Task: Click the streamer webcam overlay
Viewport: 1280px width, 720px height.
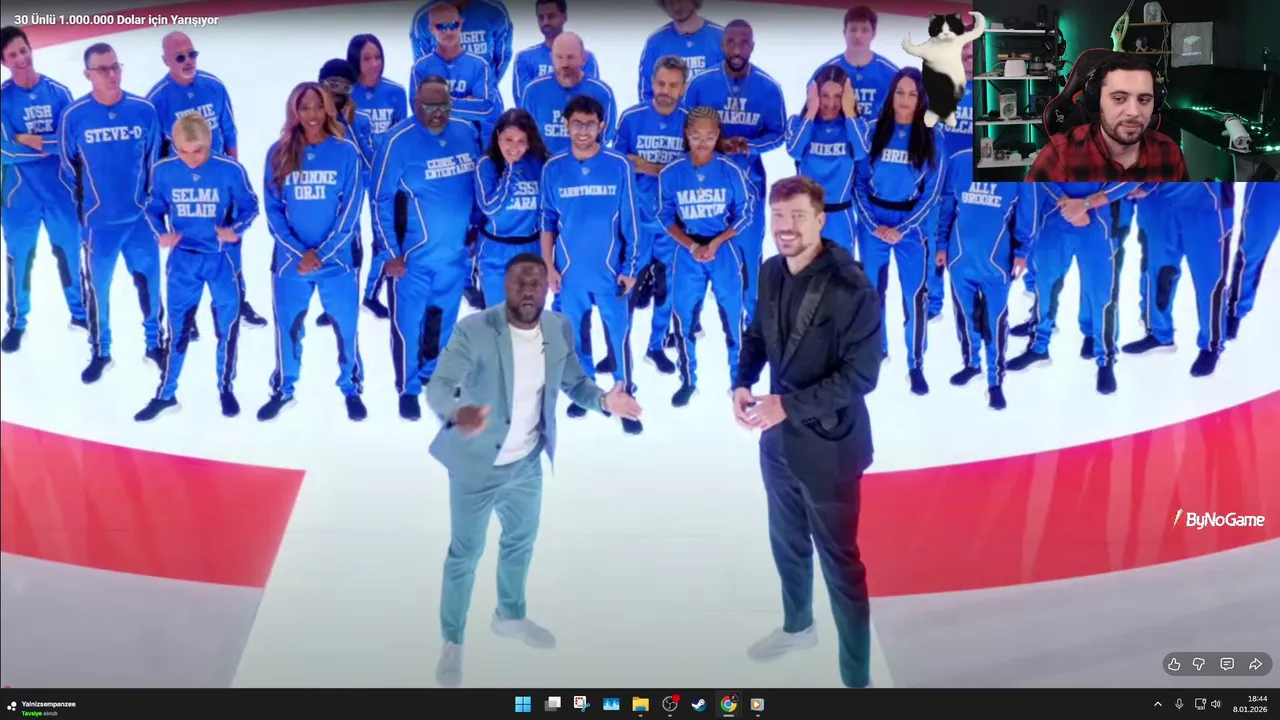Action: (1126, 91)
